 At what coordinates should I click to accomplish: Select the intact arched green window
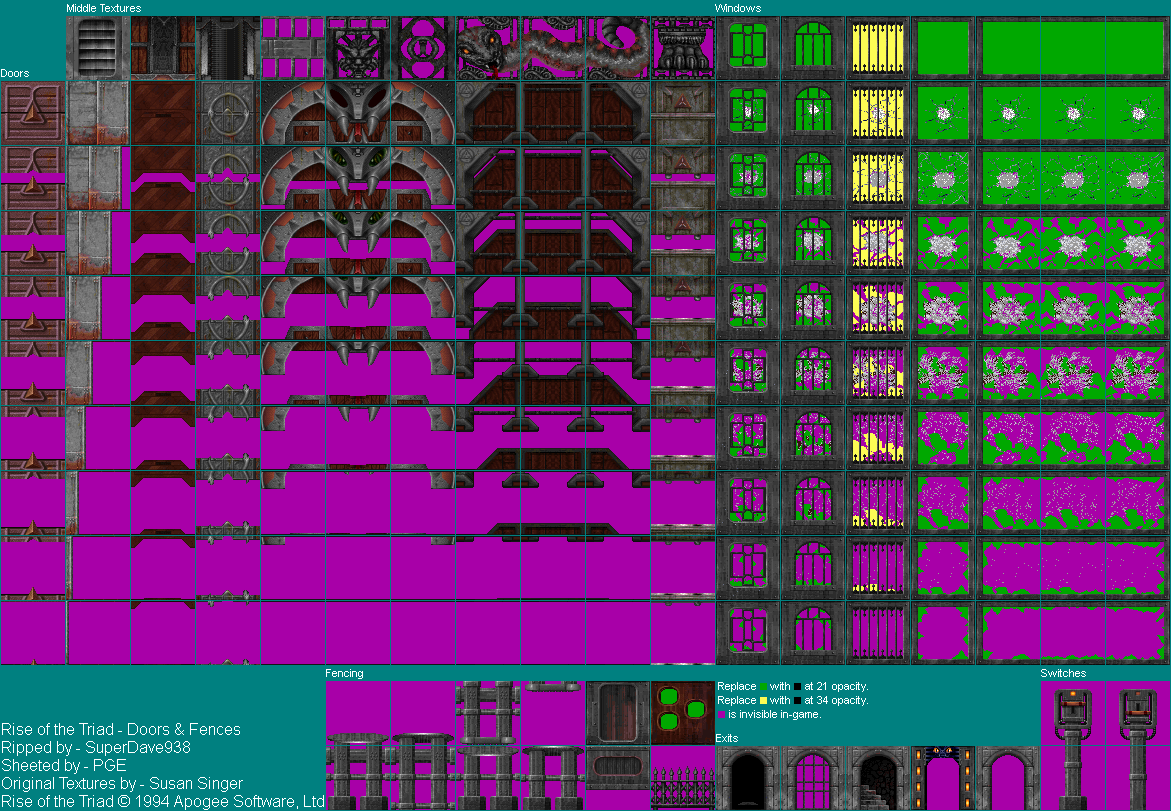point(813,48)
